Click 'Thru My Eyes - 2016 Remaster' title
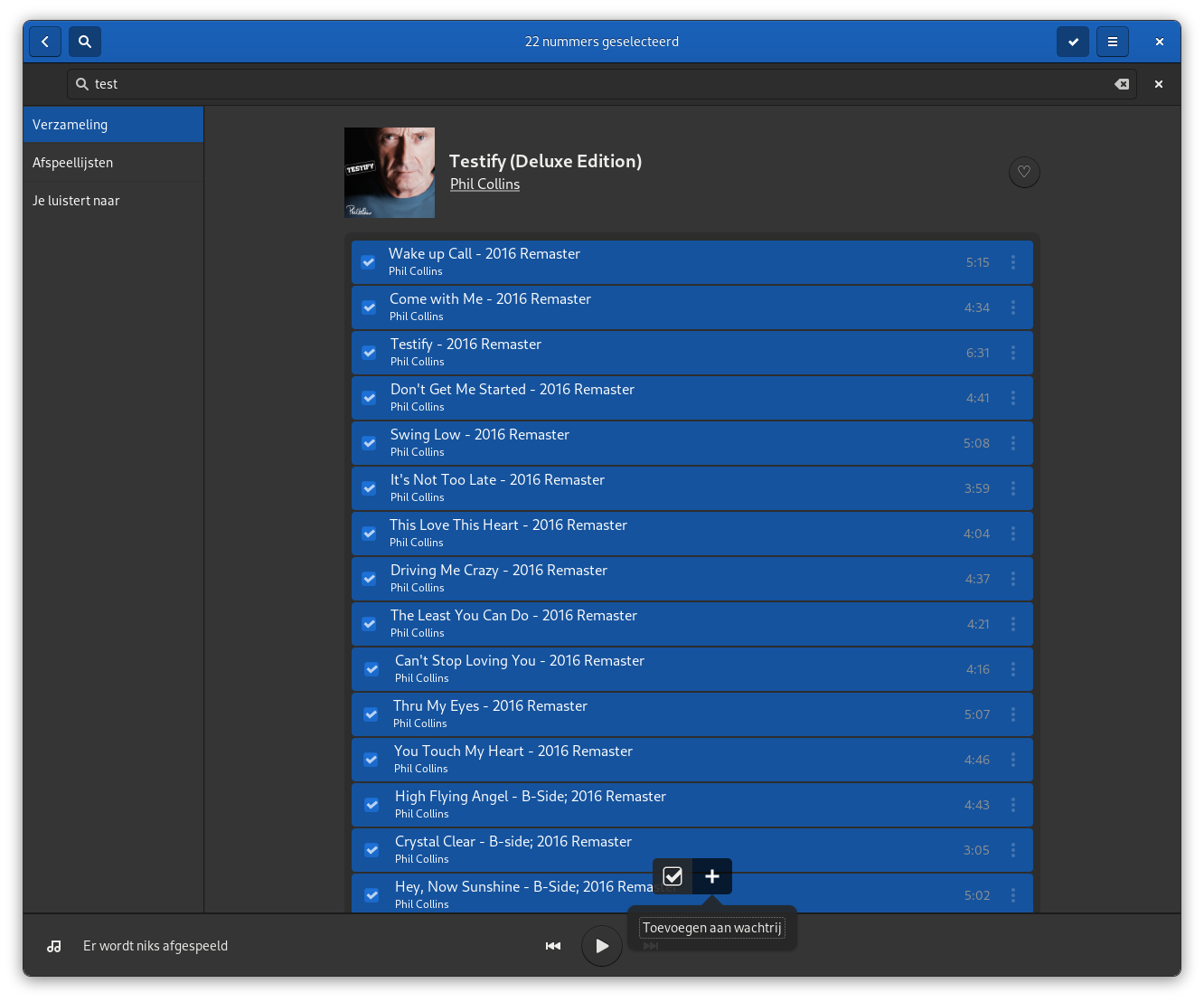This screenshot has height=1002, width=1204. click(x=490, y=706)
